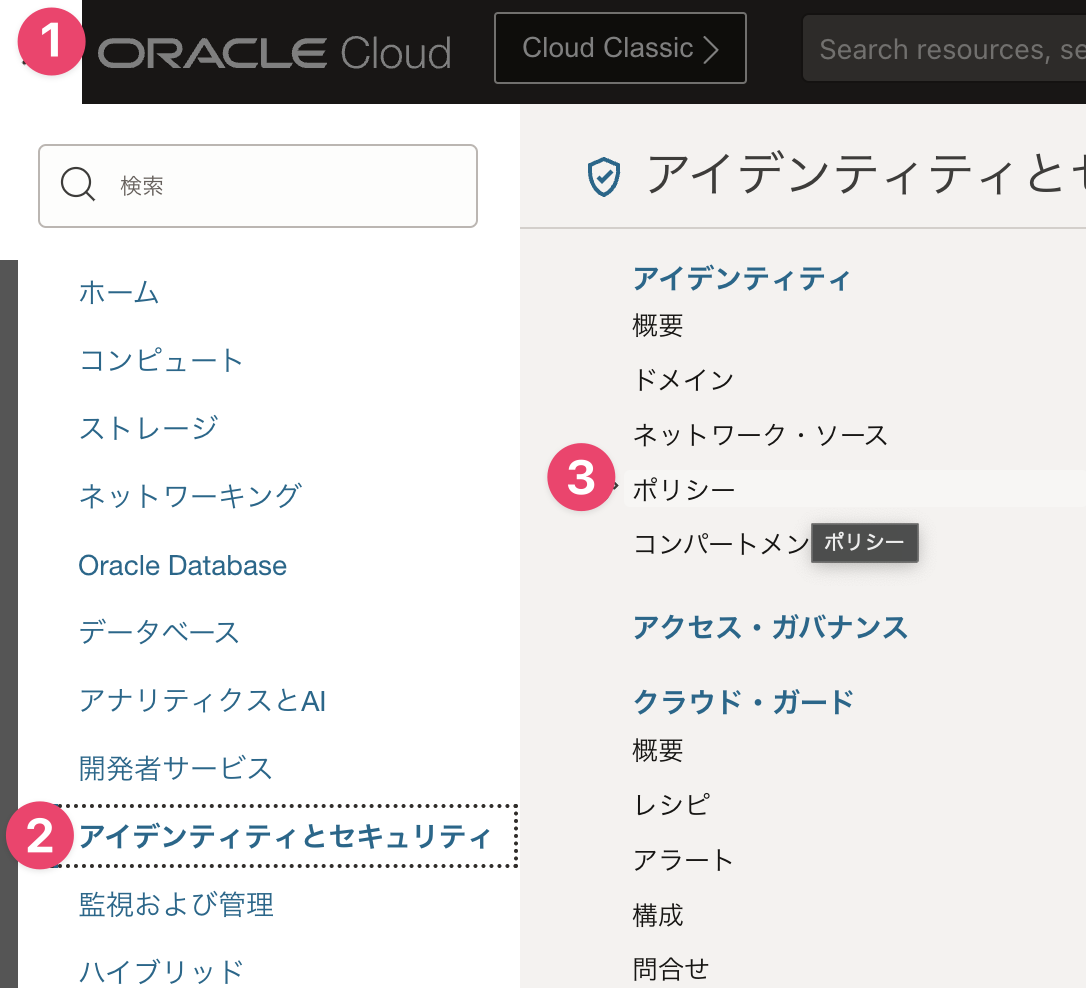Select Oracle Database in the menu
Viewport: 1086px width, 988px height.
point(182,565)
